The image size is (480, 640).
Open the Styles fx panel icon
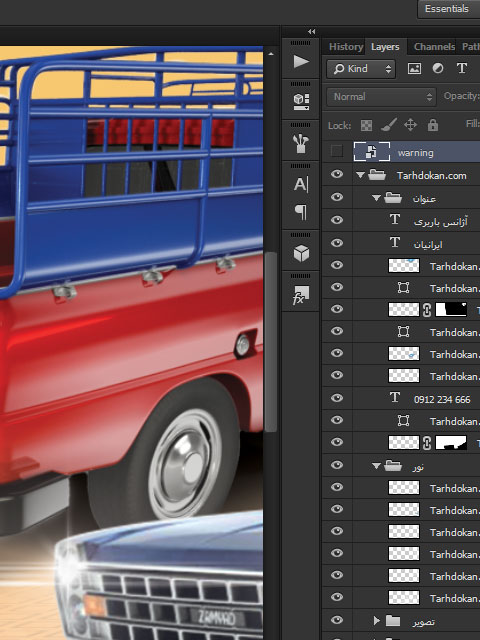(x=301, y=295)
